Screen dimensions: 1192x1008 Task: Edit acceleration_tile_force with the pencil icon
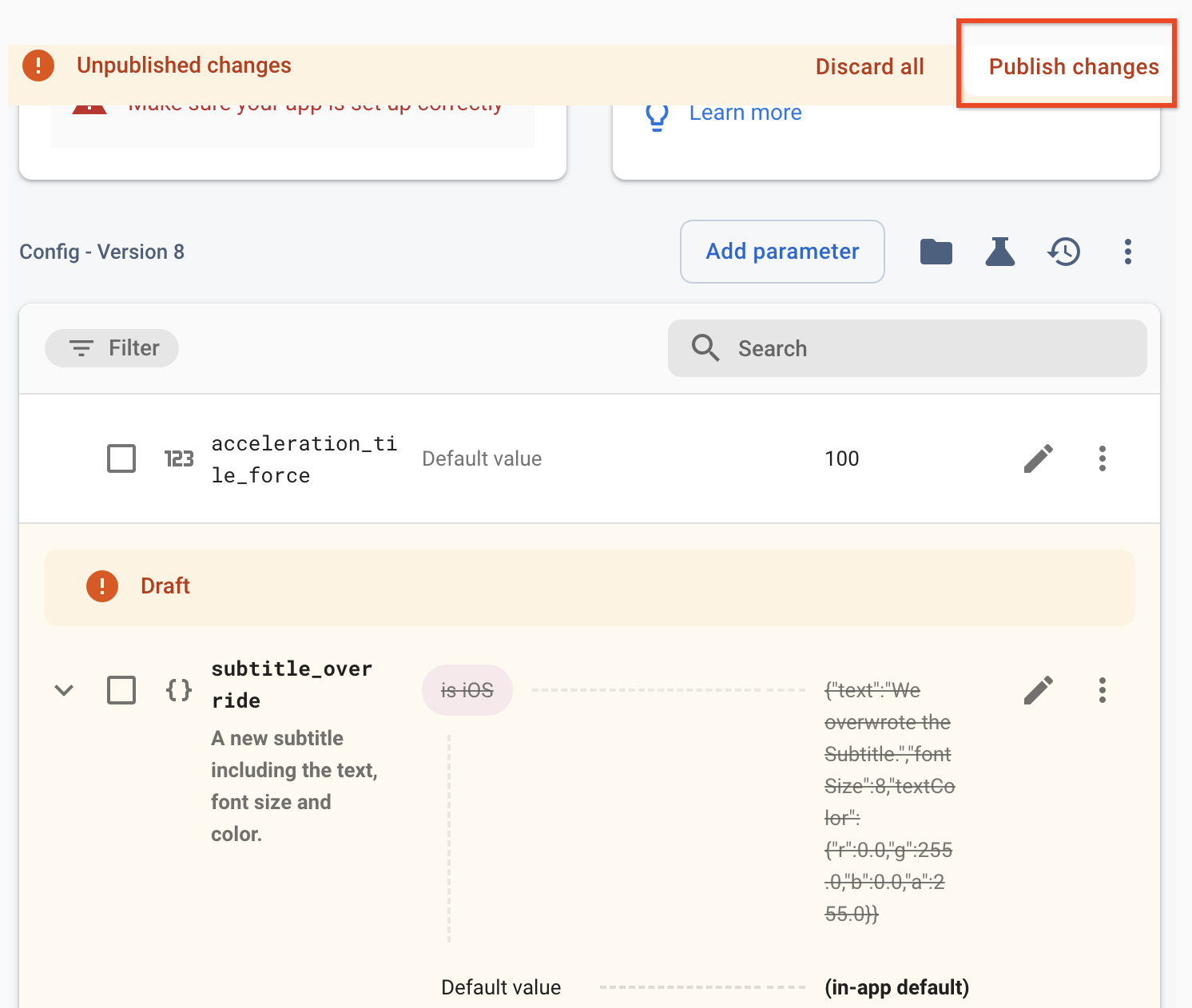(x=1038, y=458)
